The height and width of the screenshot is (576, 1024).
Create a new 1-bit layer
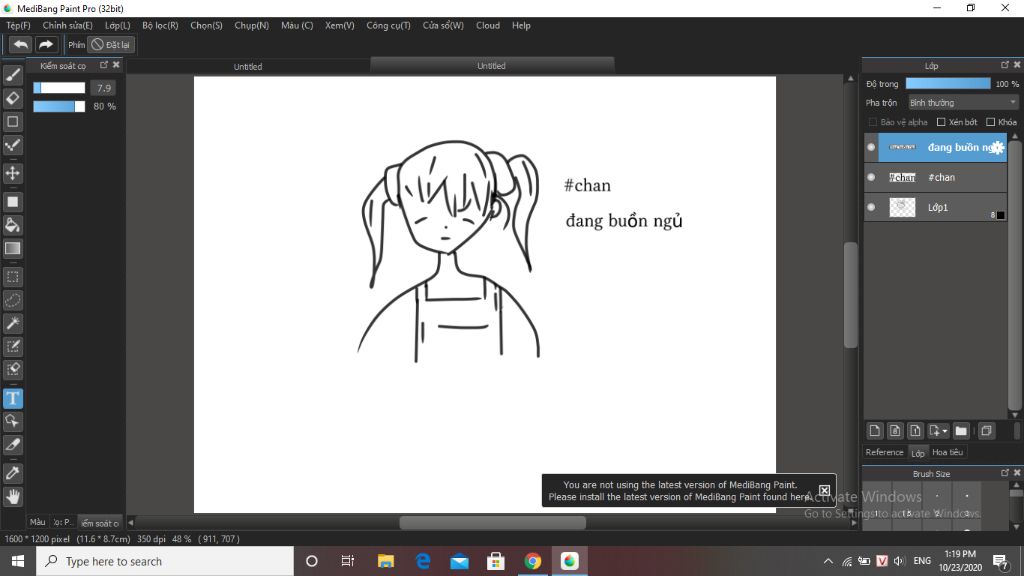[x=915, y=430]
